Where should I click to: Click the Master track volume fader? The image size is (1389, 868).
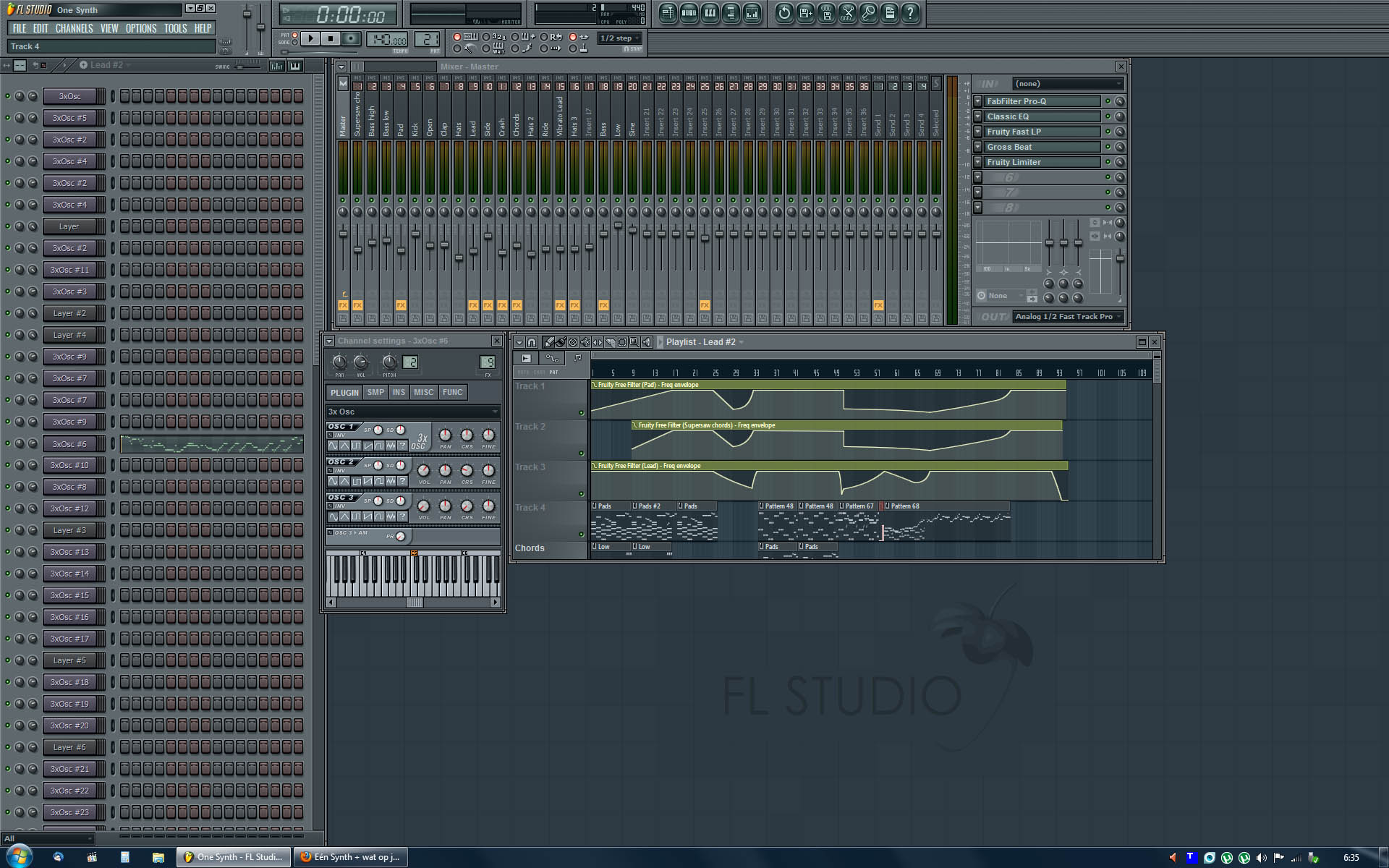pyautogui.click(x=343, y=234)
